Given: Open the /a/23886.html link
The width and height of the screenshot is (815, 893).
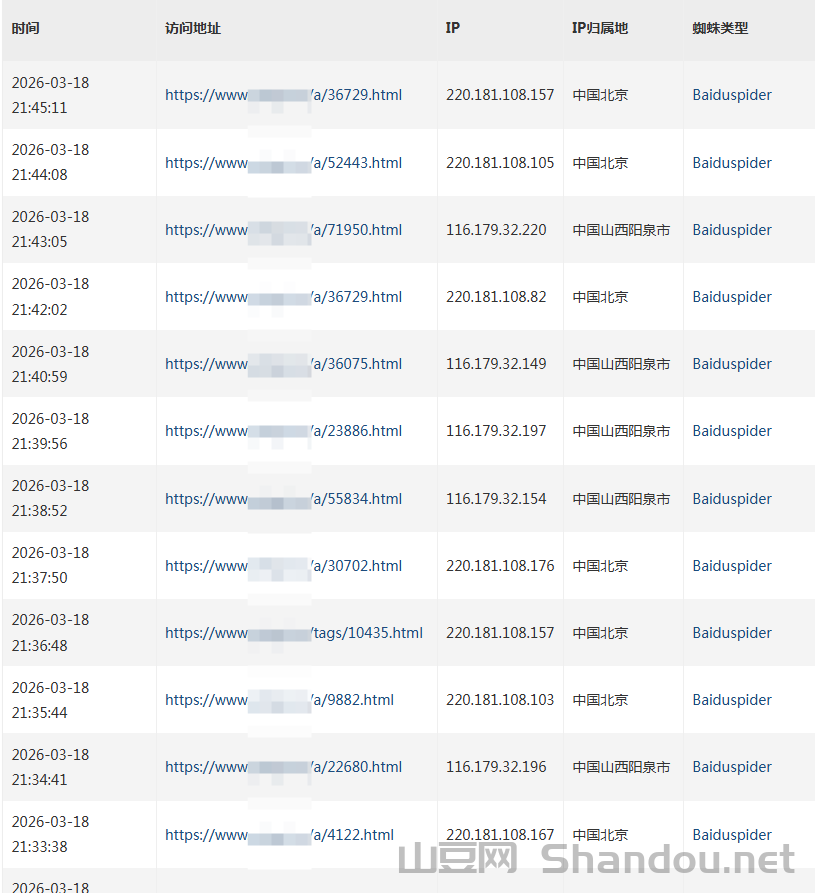Looking at the screenshot, I should [x=283, y=431].
